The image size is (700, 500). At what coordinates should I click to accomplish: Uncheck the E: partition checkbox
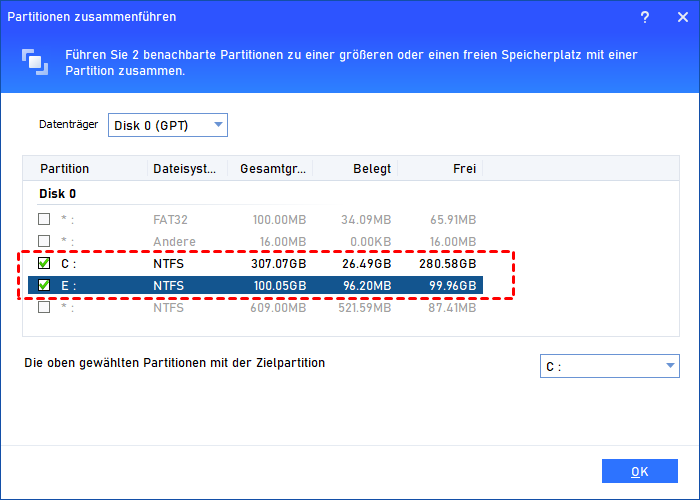[x=44, y=286]
